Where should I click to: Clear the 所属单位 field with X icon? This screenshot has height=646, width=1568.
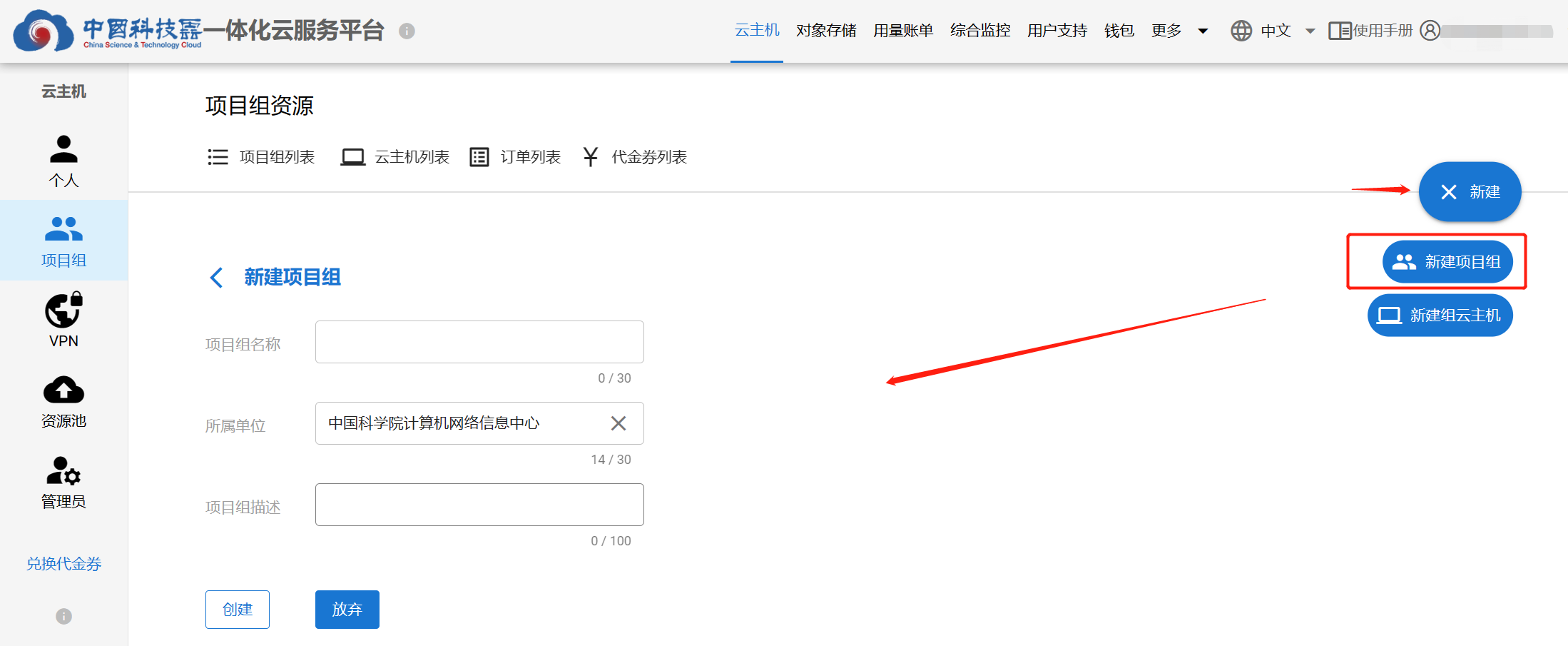tap(618, 423)
